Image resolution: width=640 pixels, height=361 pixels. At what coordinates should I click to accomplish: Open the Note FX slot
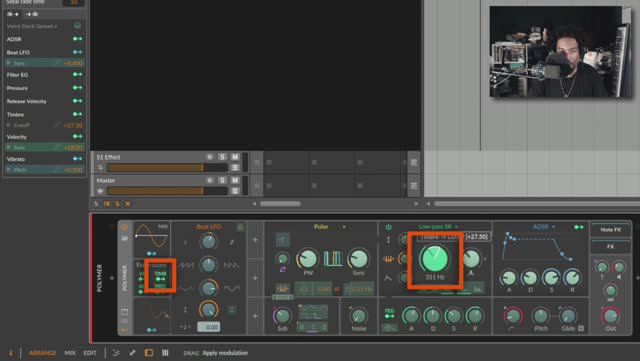[x=611, y=230]
